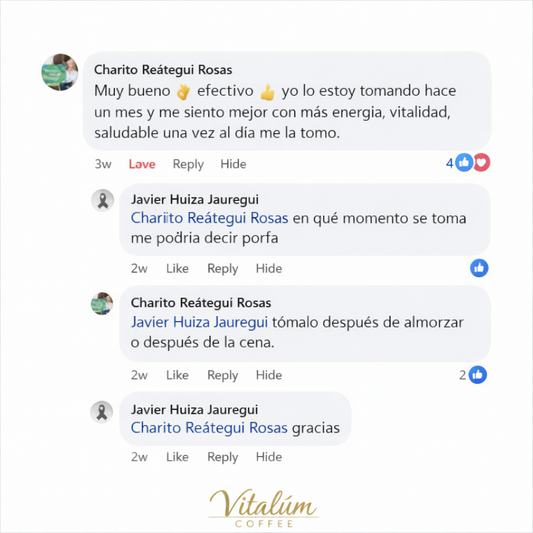Click the thumbs-up reaction beside count 4

click(x=464, y=162)
